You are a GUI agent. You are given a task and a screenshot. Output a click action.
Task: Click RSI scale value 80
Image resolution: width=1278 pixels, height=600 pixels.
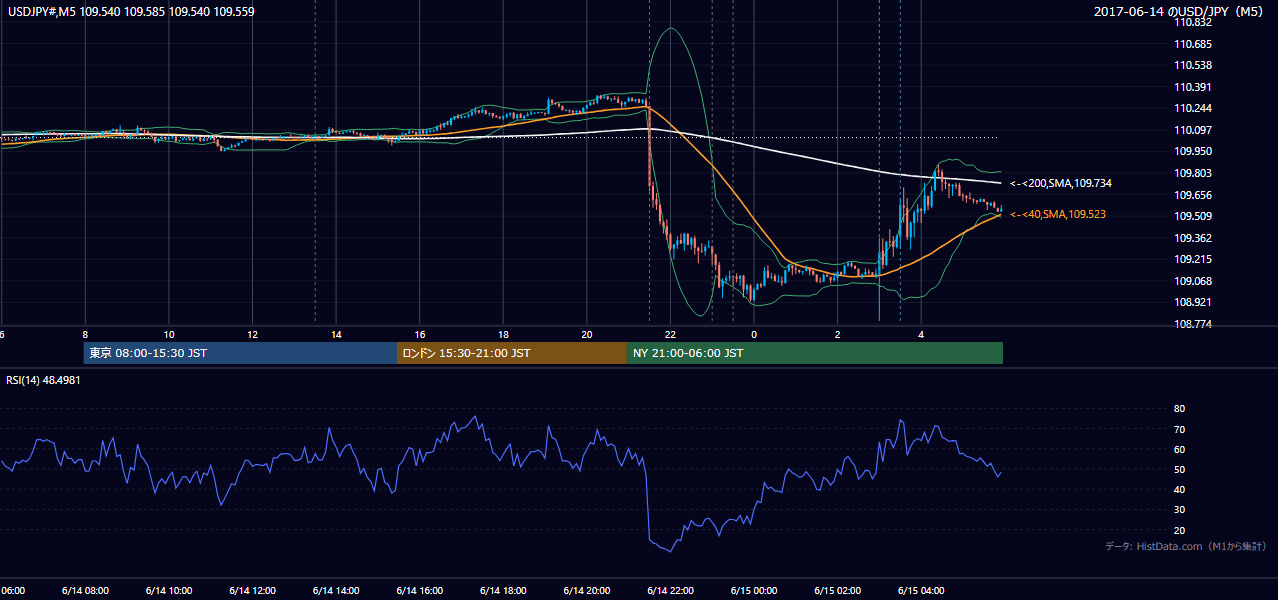pos(1179,409)
